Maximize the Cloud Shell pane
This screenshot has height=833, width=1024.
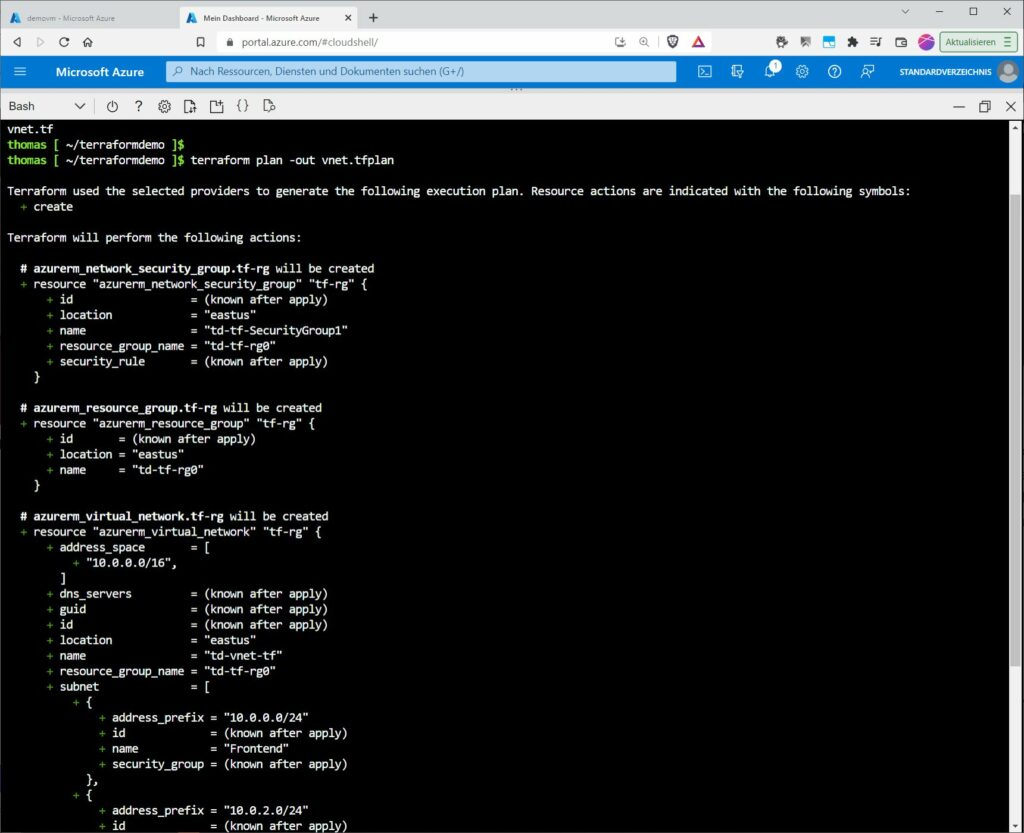[x=985, y=106]
